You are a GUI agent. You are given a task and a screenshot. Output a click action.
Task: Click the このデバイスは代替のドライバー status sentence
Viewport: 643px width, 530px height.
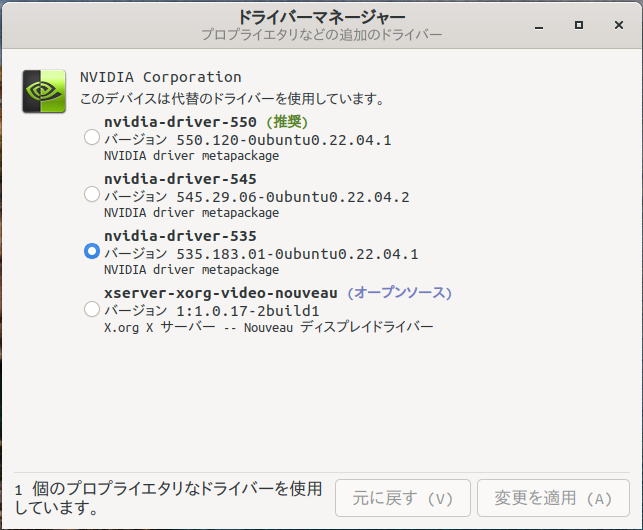coord(232,99)
